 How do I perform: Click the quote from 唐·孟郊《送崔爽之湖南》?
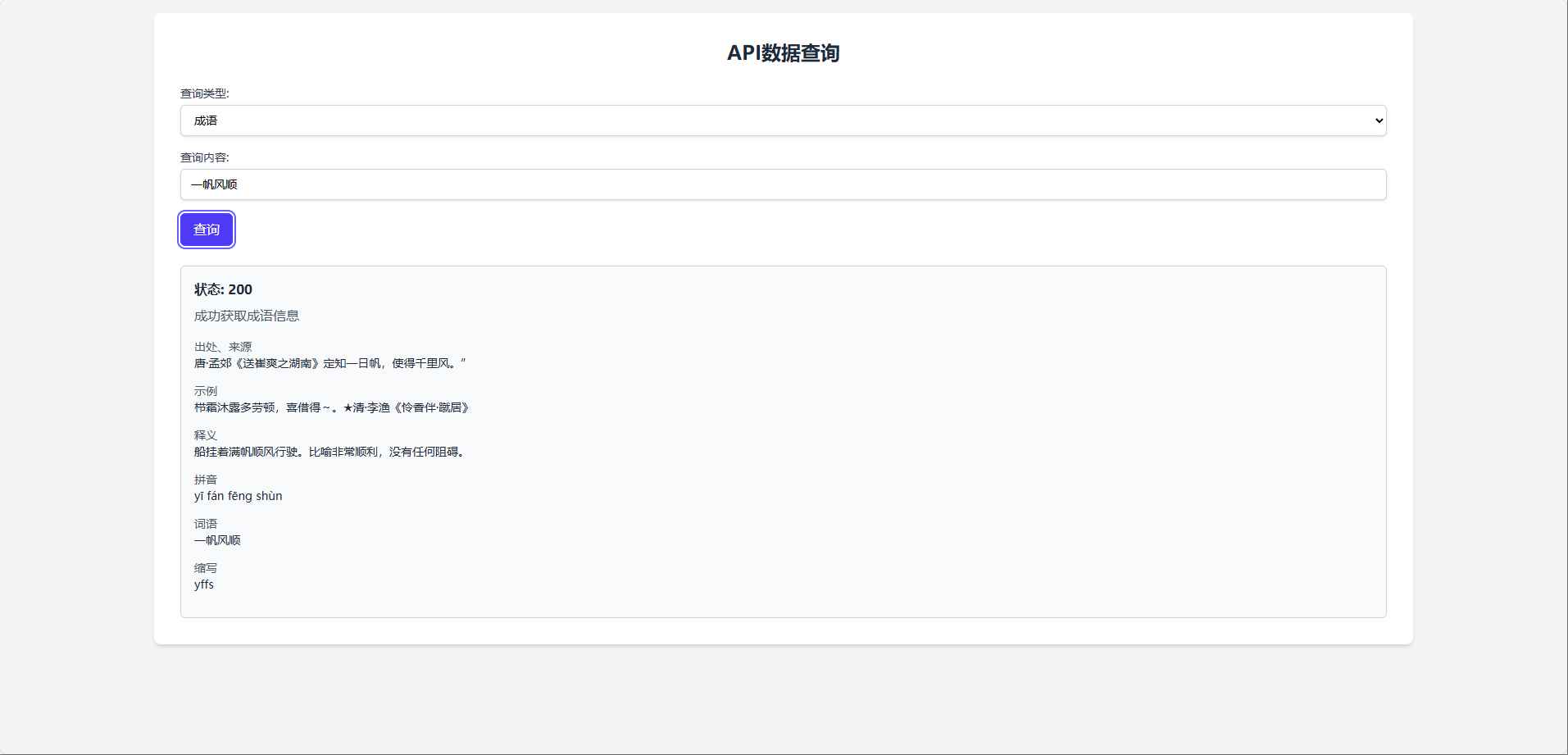pos(328,363)
